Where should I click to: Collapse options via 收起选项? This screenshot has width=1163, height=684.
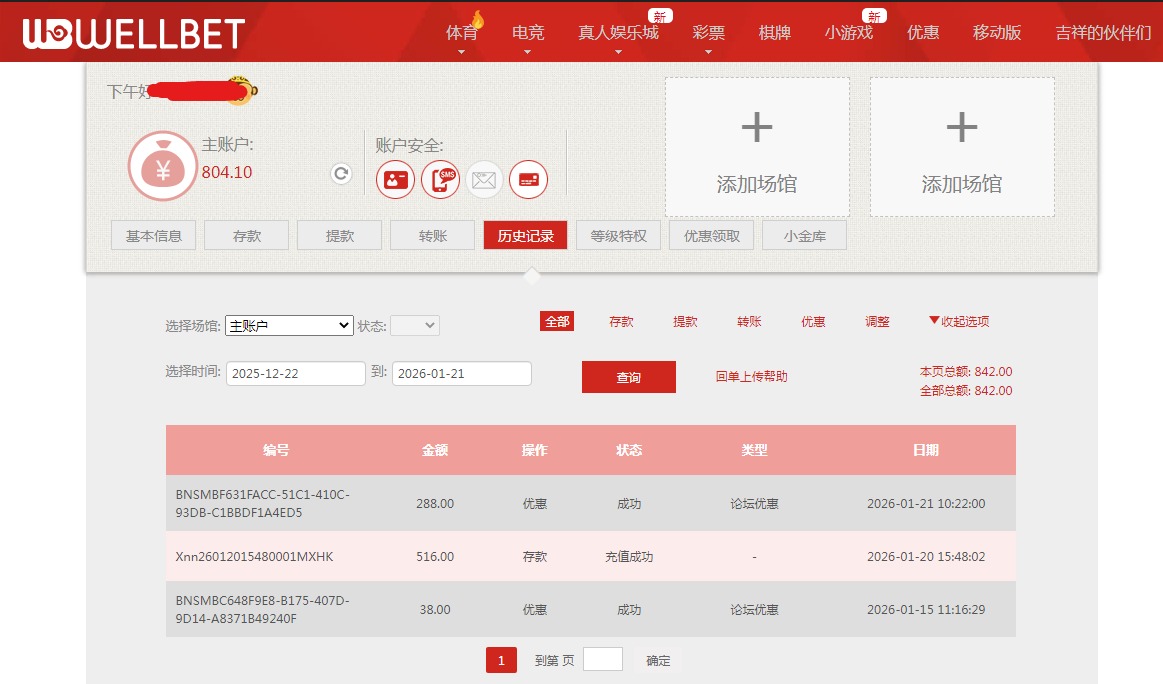tap(959, 322)
